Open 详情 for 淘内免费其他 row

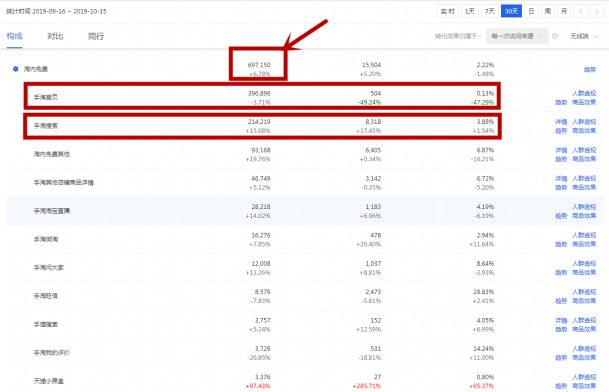[x=561, y=150]
